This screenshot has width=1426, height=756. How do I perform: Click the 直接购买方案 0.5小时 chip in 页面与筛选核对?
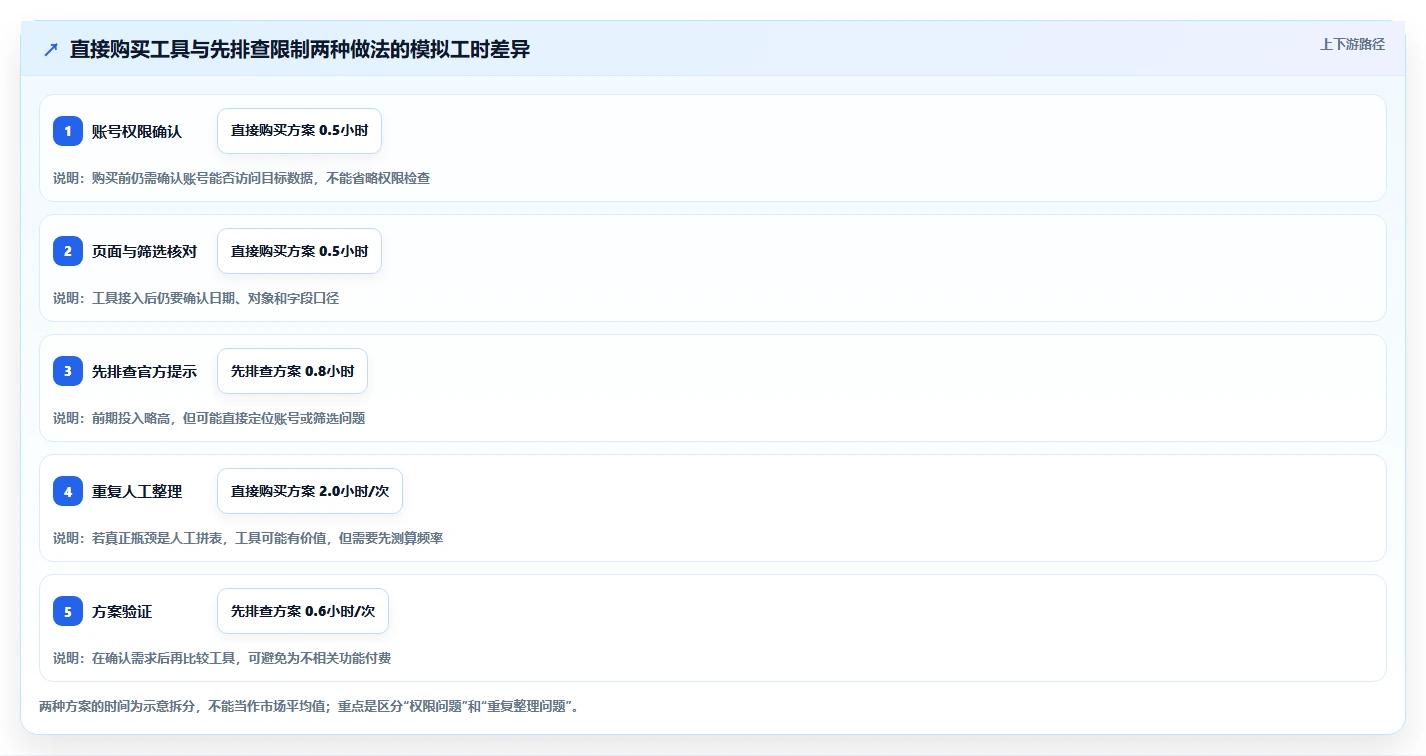tap(299, 251)
